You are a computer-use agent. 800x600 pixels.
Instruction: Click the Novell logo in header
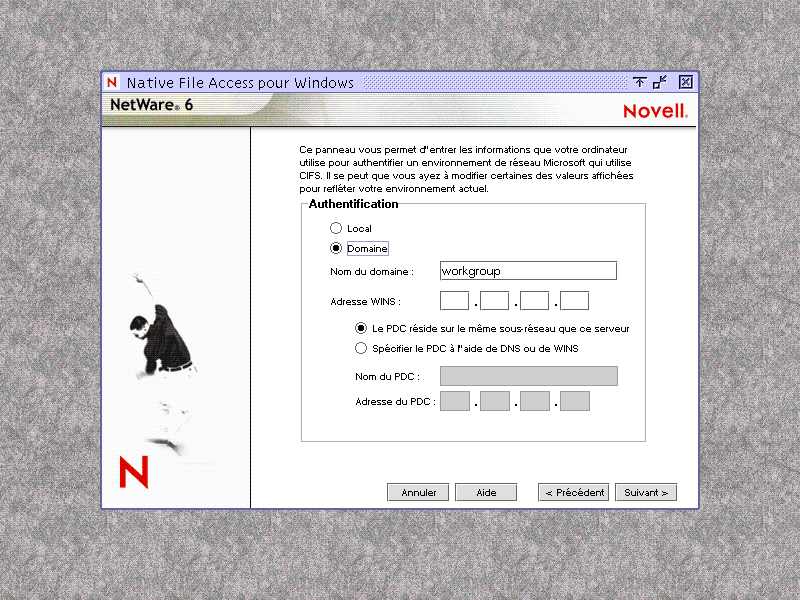click(656, 111)
